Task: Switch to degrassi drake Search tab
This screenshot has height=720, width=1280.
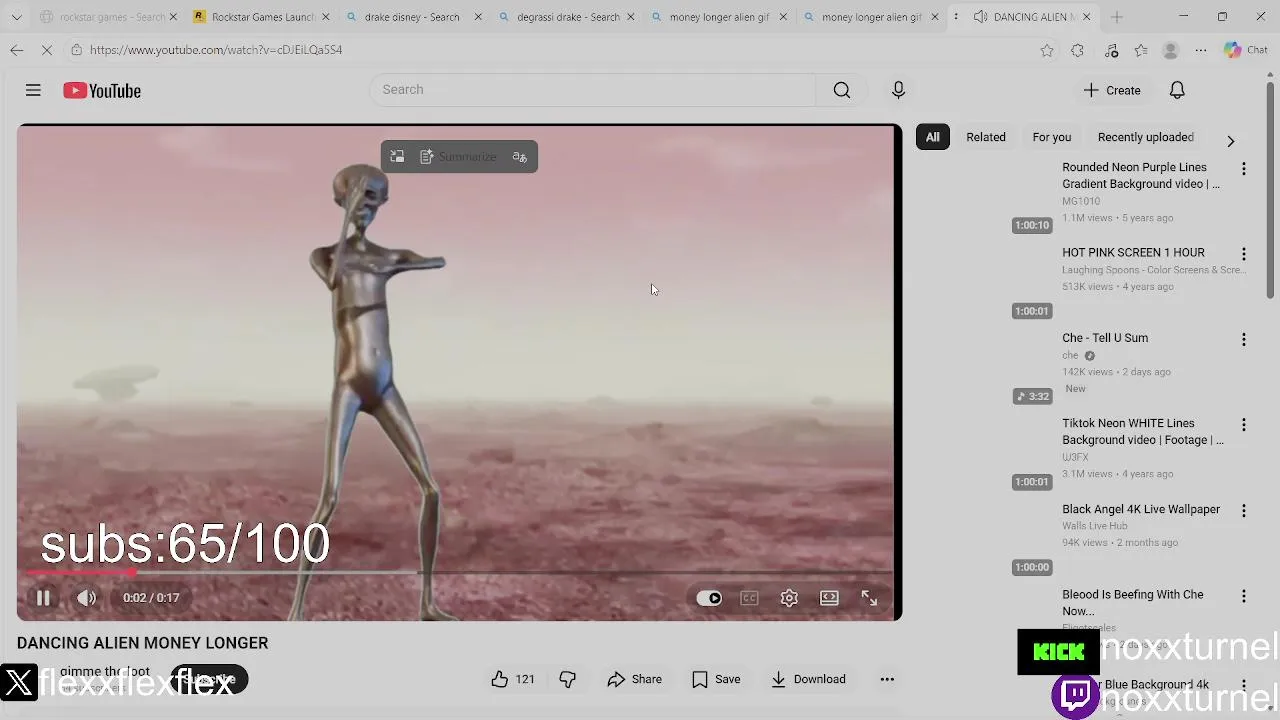Action: [x=567, y=17]
